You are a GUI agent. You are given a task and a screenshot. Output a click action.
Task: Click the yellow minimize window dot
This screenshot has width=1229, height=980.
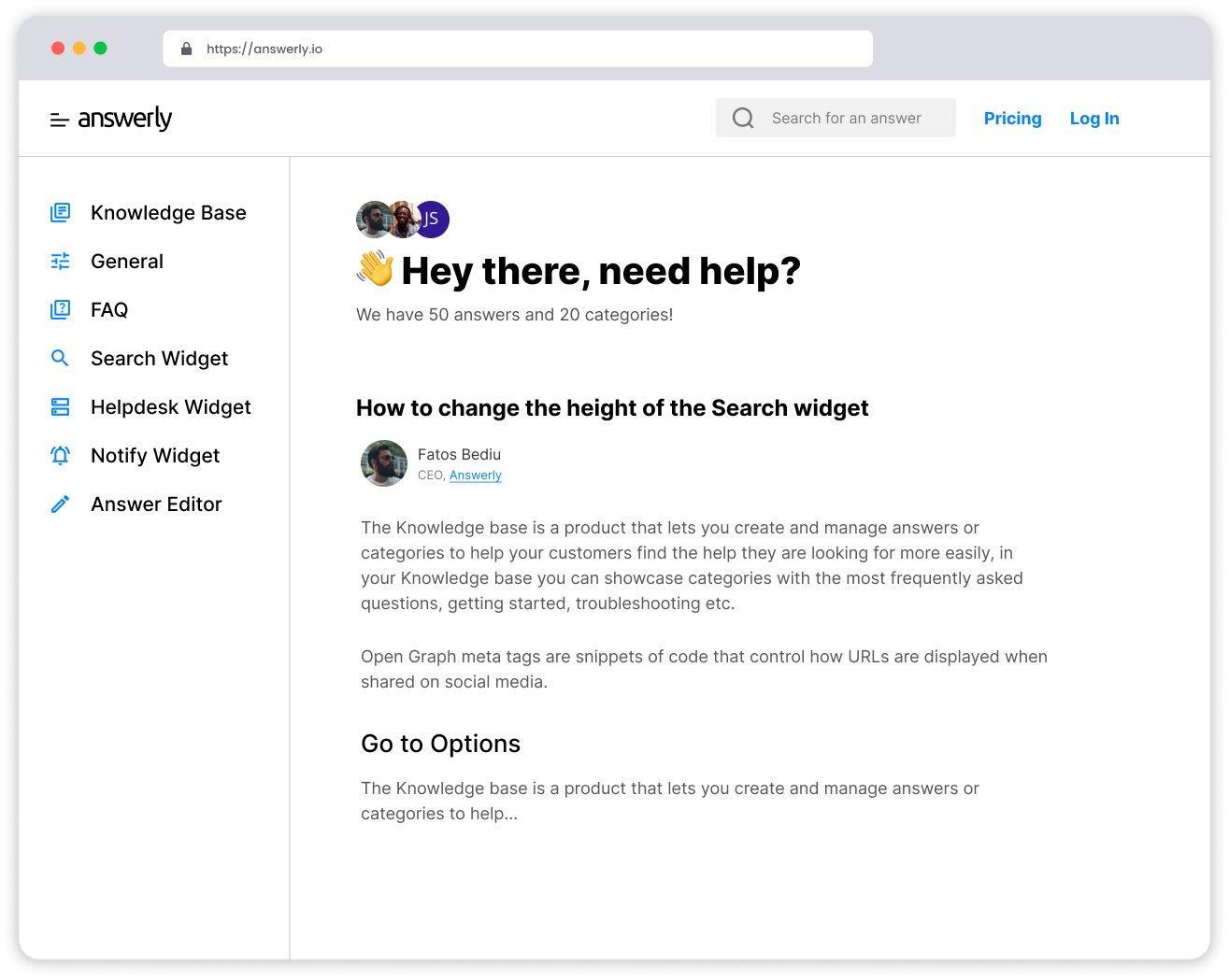click(x=79, y=49)
